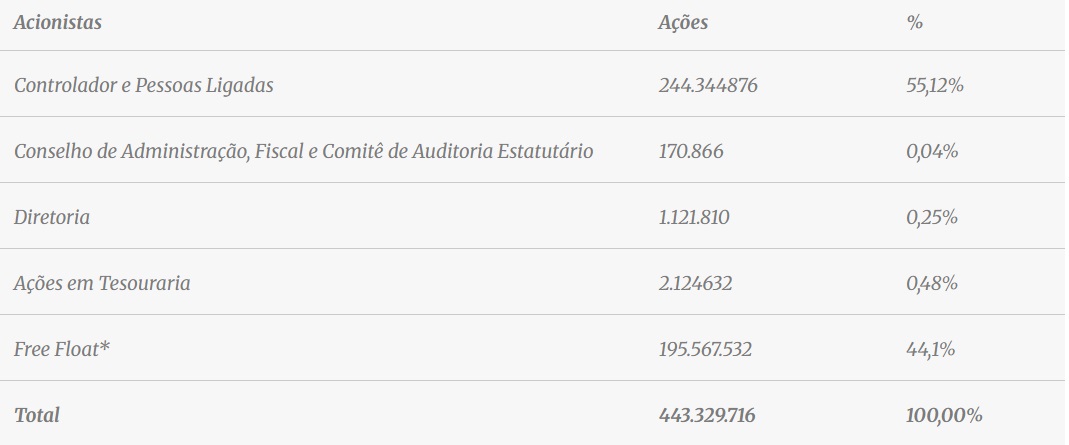
Task: Select the Diretoria row label
Action: click(x=52, y=217)
